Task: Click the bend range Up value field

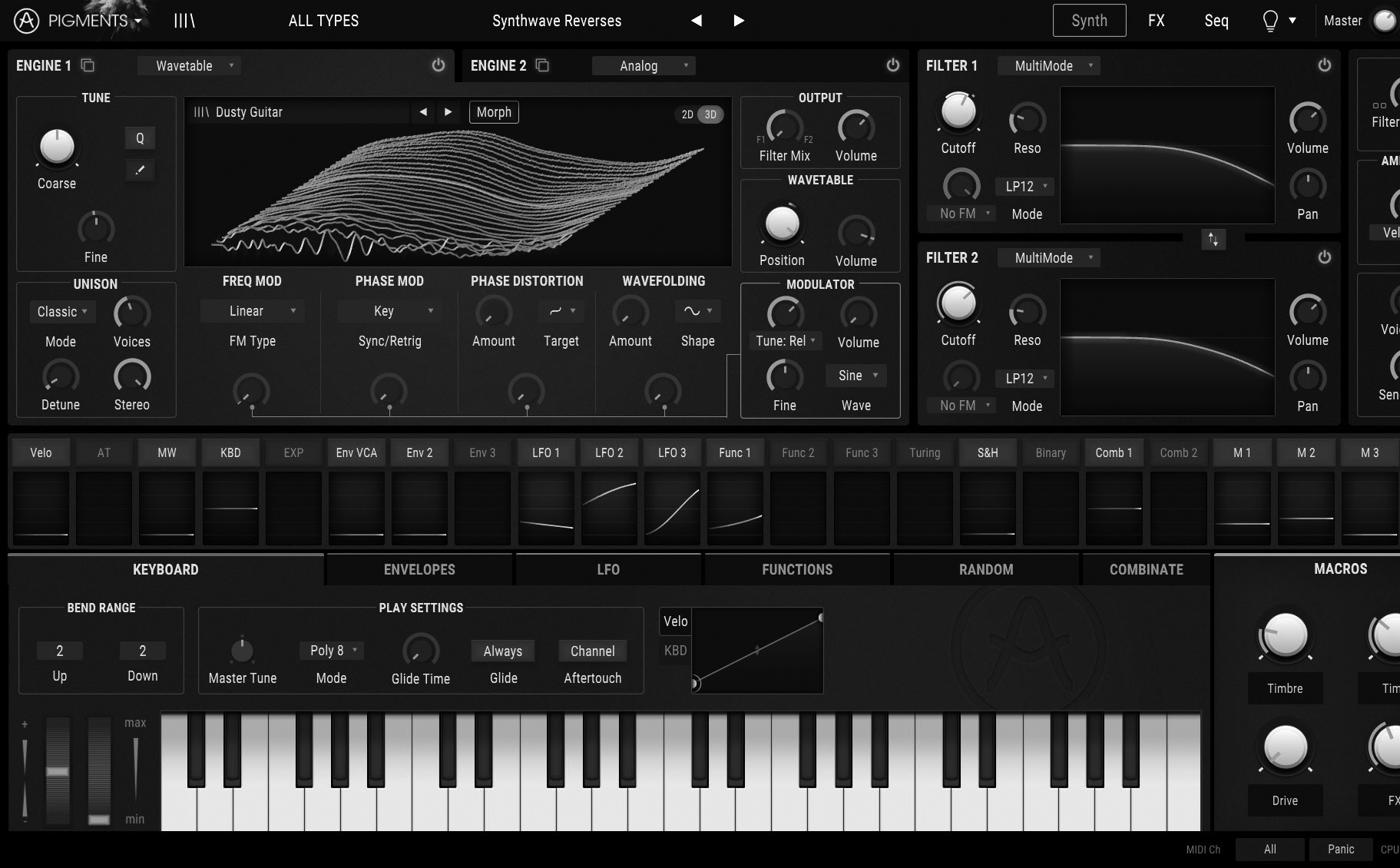Action: tap(60, 651)
